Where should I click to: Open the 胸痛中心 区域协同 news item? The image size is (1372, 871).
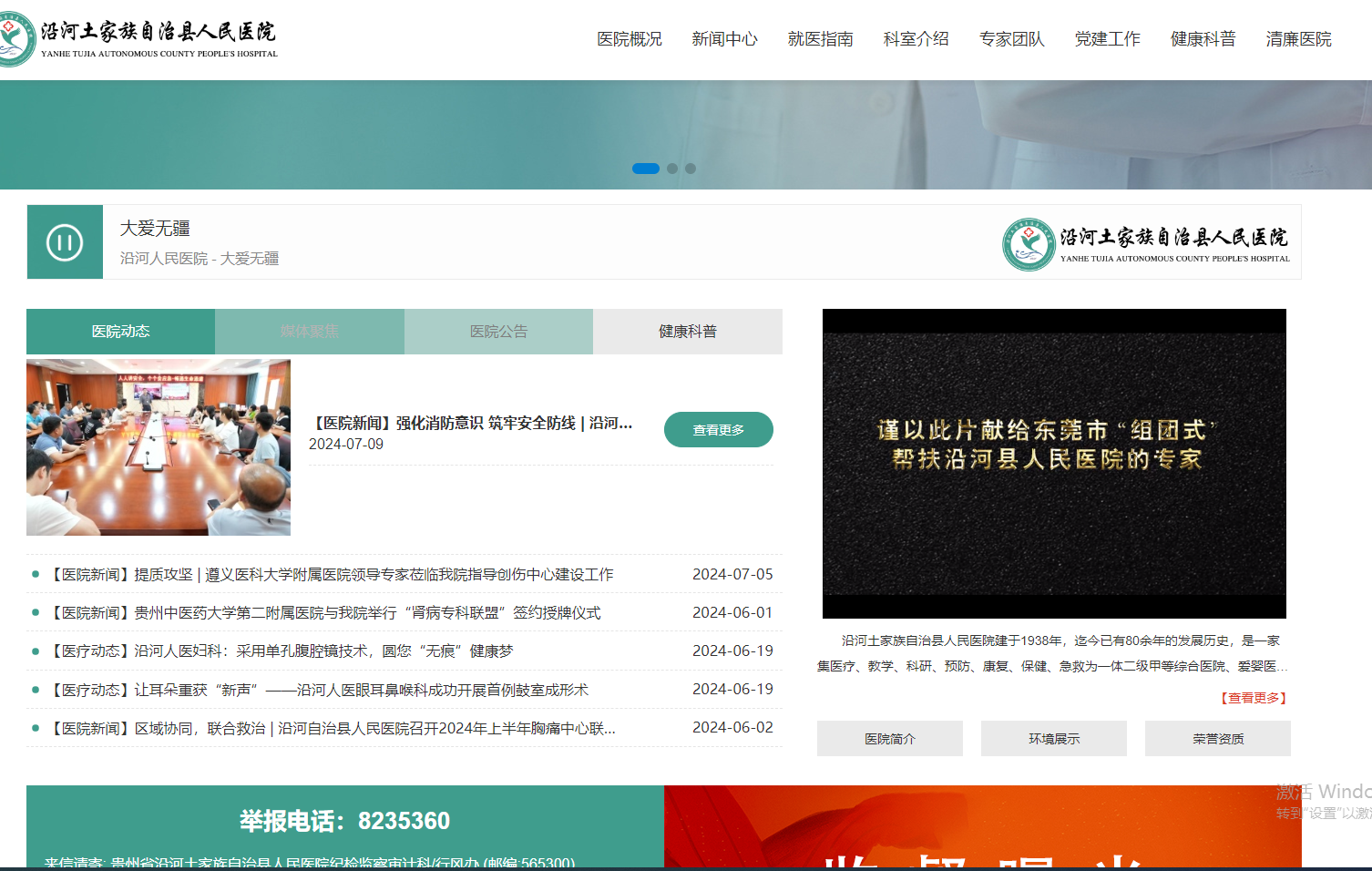(x=331, y=729)
